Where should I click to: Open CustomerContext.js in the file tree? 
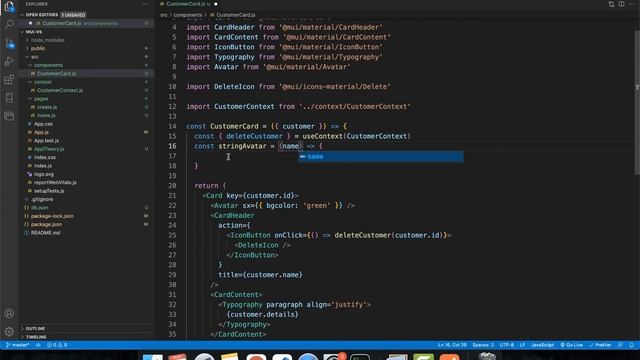point(60,90)
